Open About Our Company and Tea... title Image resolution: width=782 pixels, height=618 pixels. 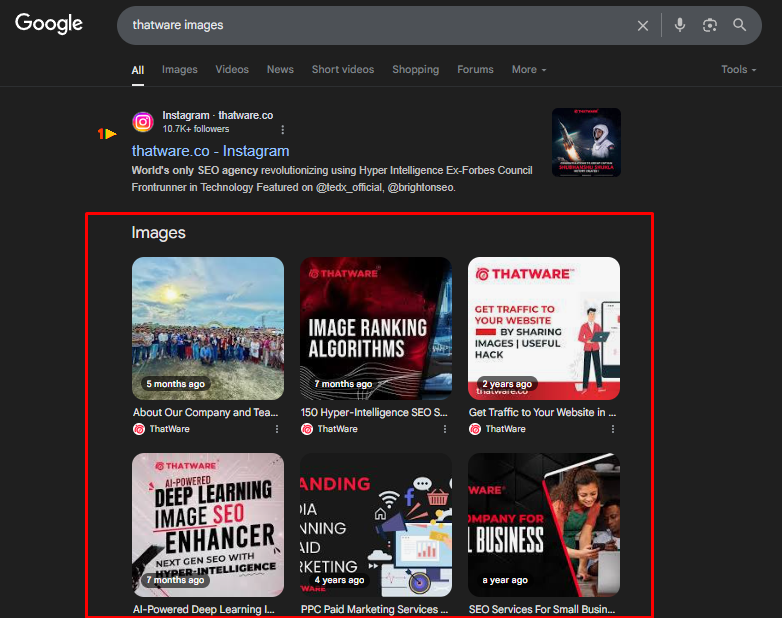click(x=205, y=412)
